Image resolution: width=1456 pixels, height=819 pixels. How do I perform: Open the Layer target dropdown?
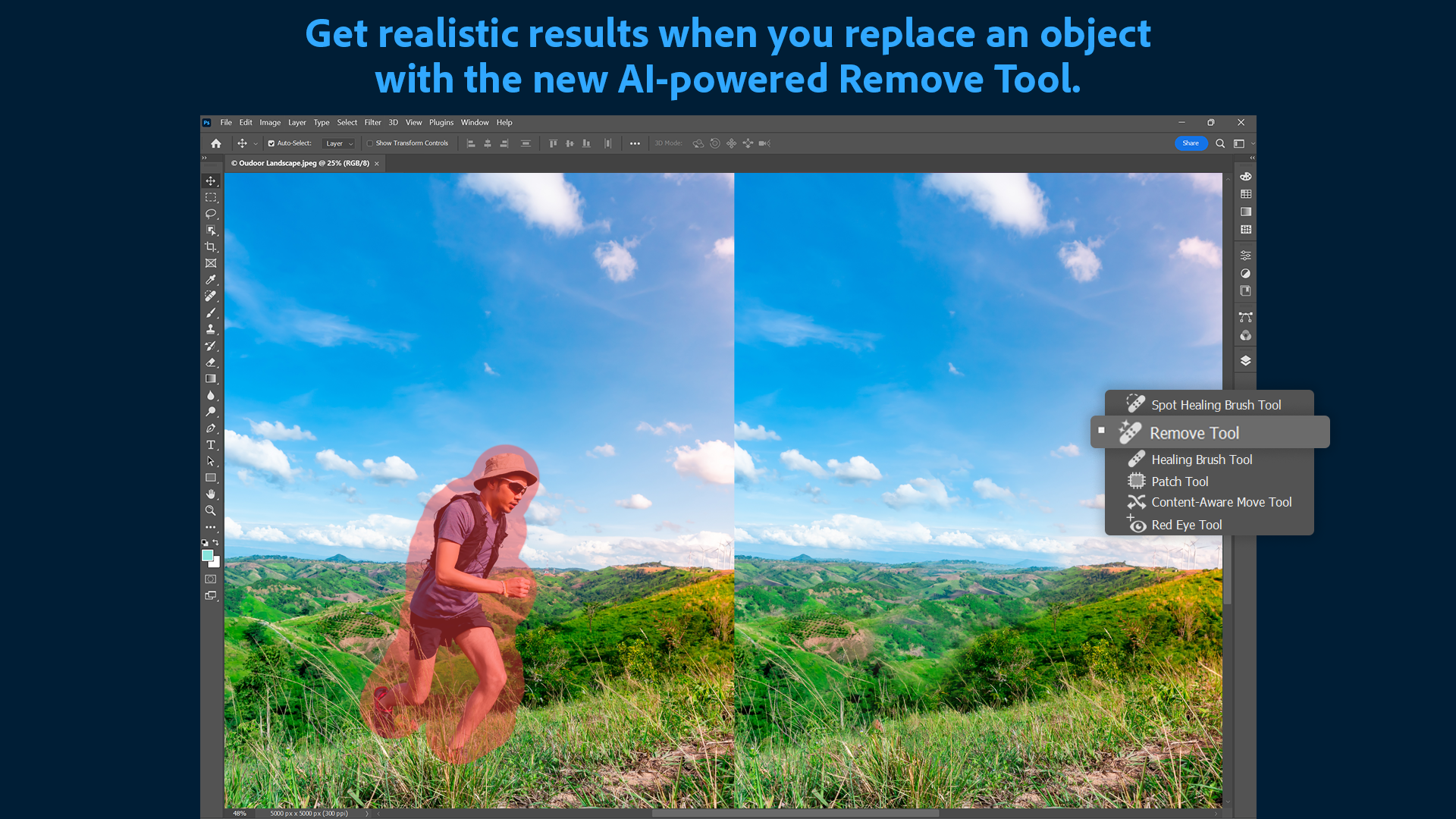click(x=339, y=143)
